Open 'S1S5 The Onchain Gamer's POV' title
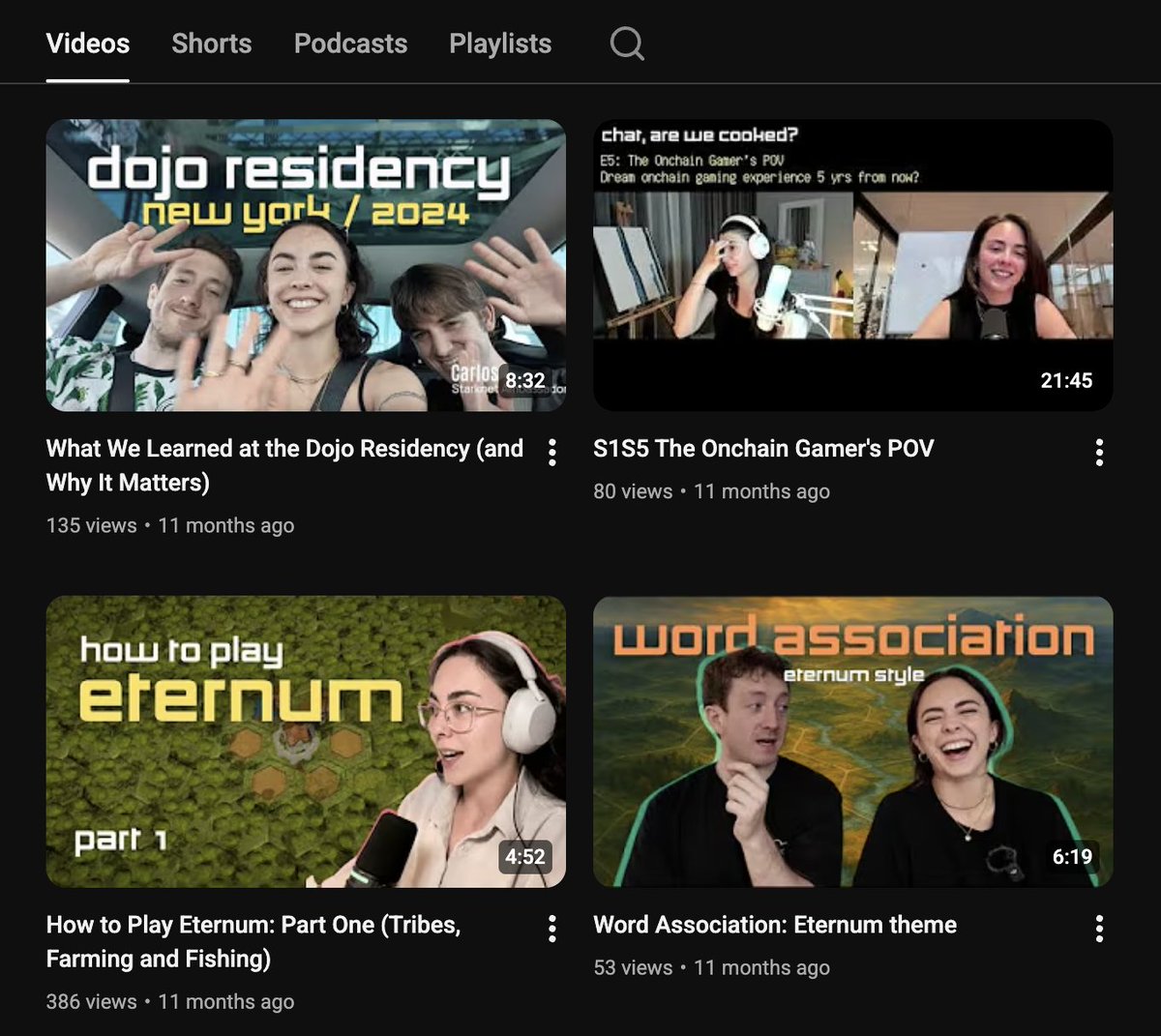 pos(763,448)
